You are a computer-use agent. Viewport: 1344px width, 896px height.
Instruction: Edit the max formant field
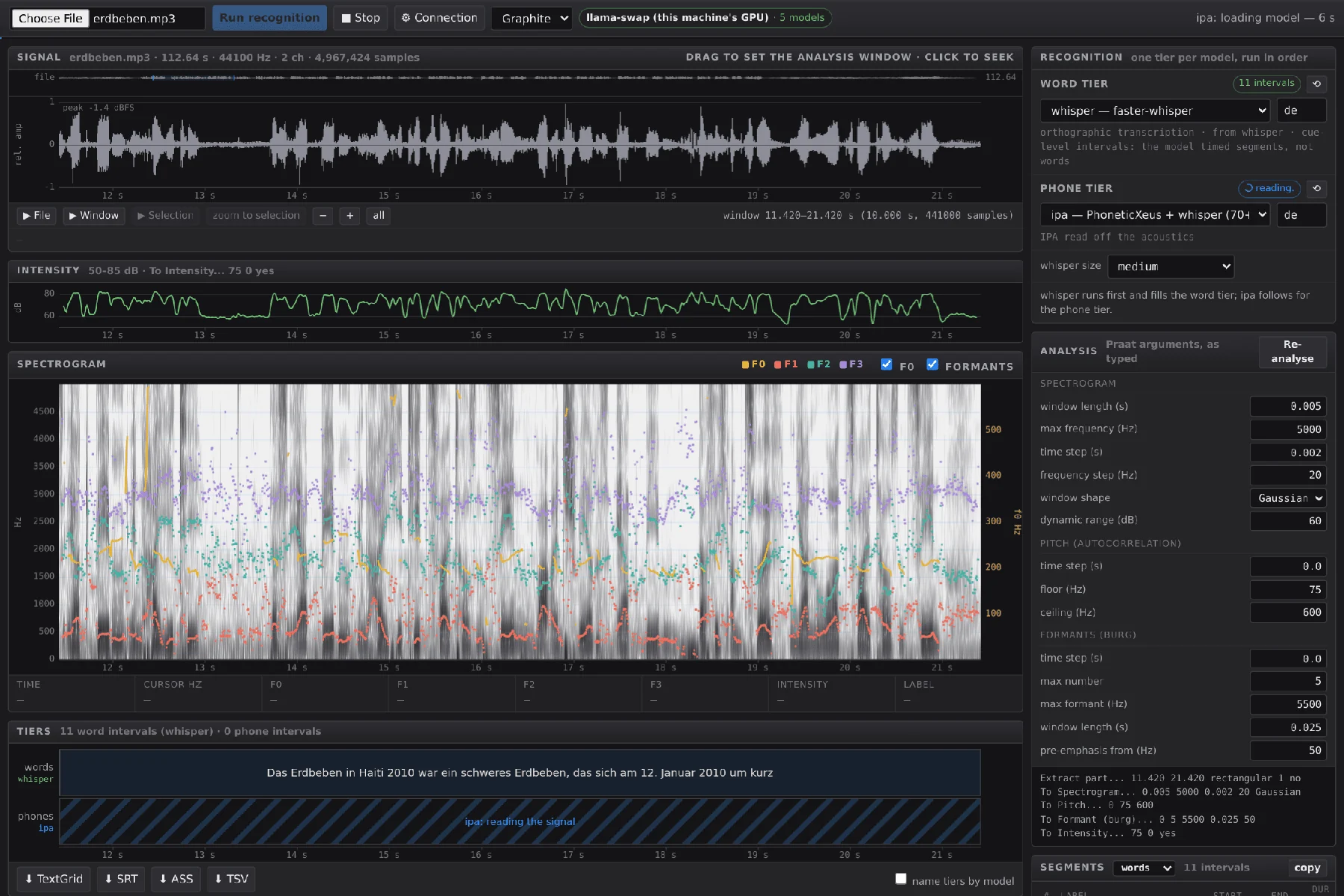tap(1288, 704)
